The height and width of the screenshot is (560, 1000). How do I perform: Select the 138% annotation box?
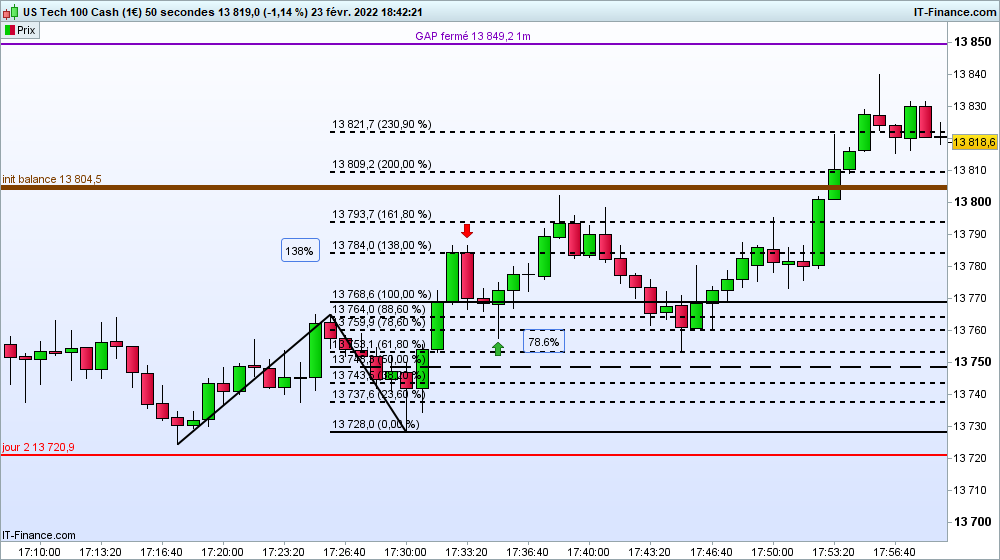coord(300,251)
